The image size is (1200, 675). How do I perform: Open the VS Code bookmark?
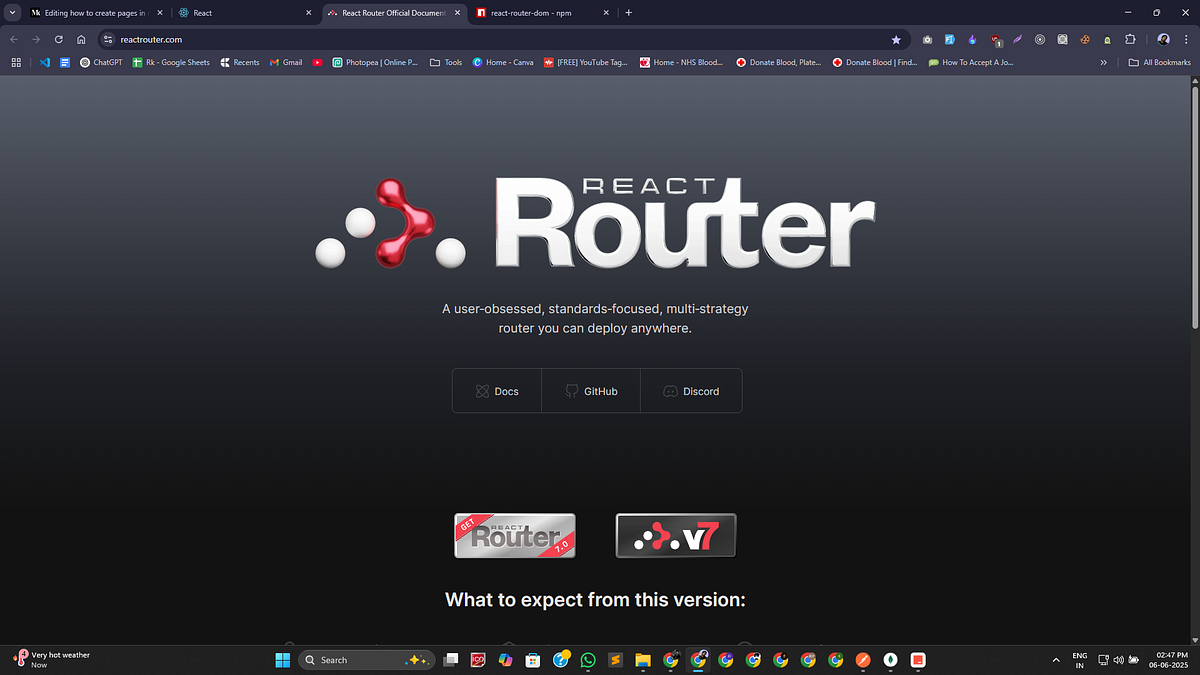45,62
